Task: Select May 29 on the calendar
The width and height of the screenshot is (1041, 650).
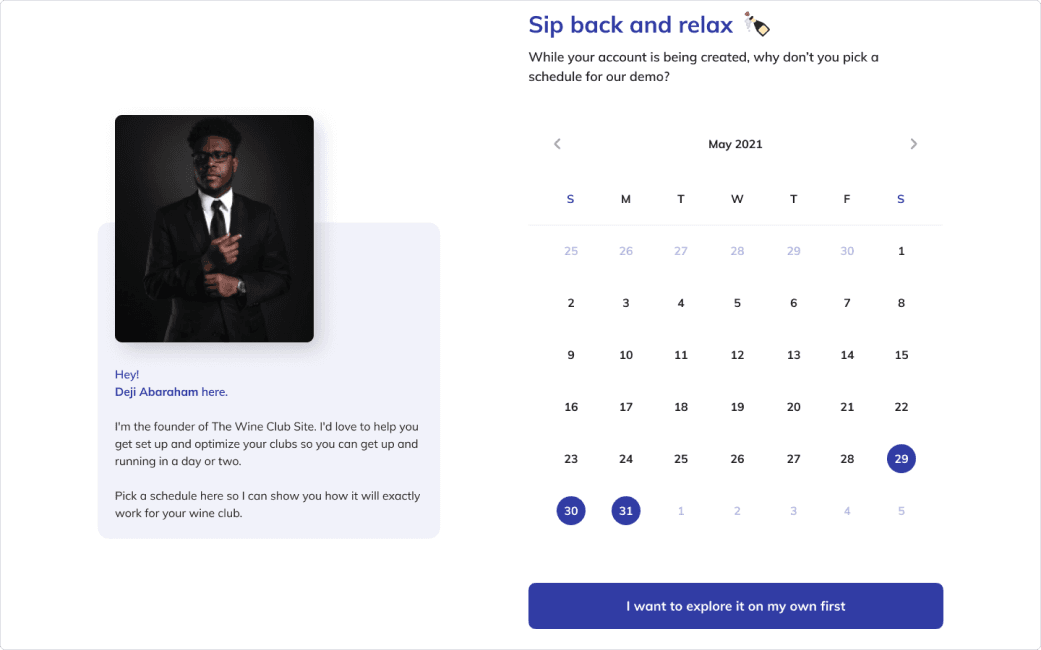Action: pos(901,459)
